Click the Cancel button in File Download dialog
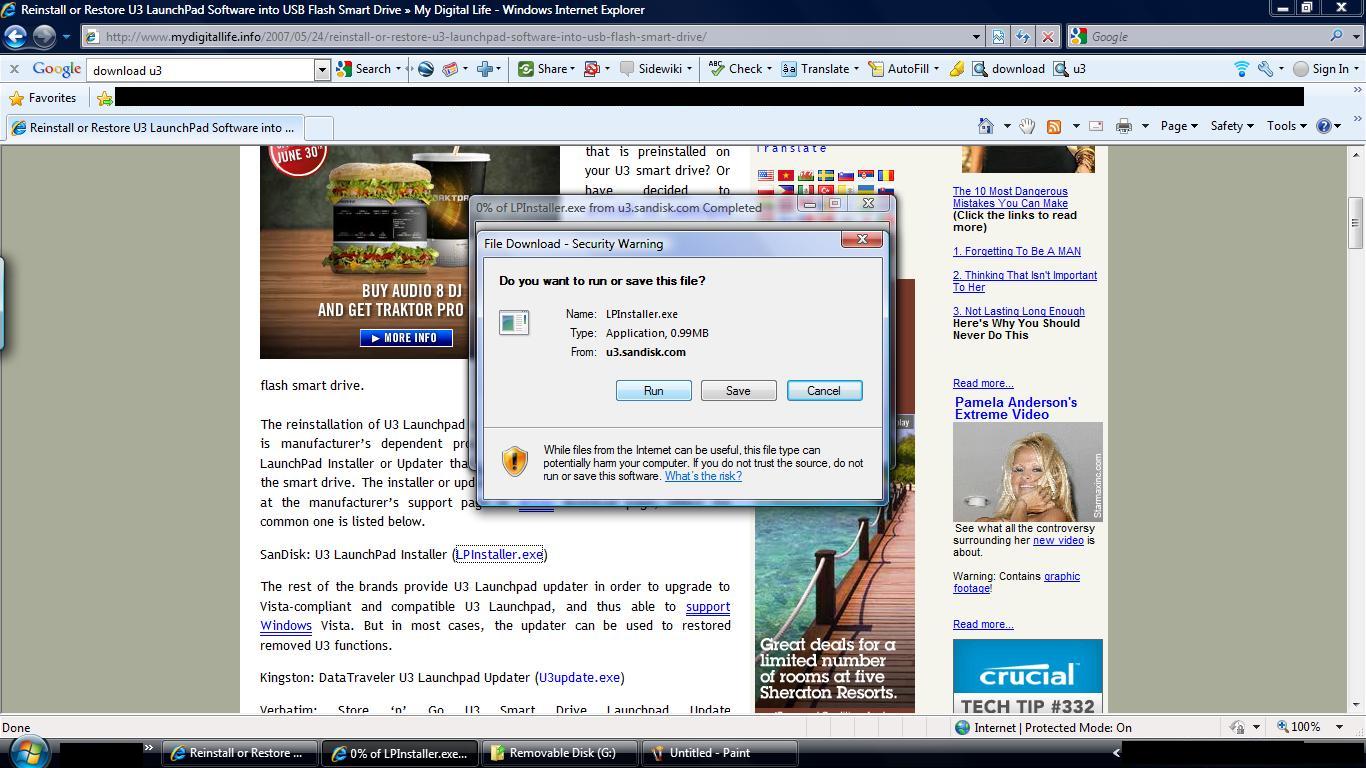This screenshot has height=768, width=1366. (824, 391)
